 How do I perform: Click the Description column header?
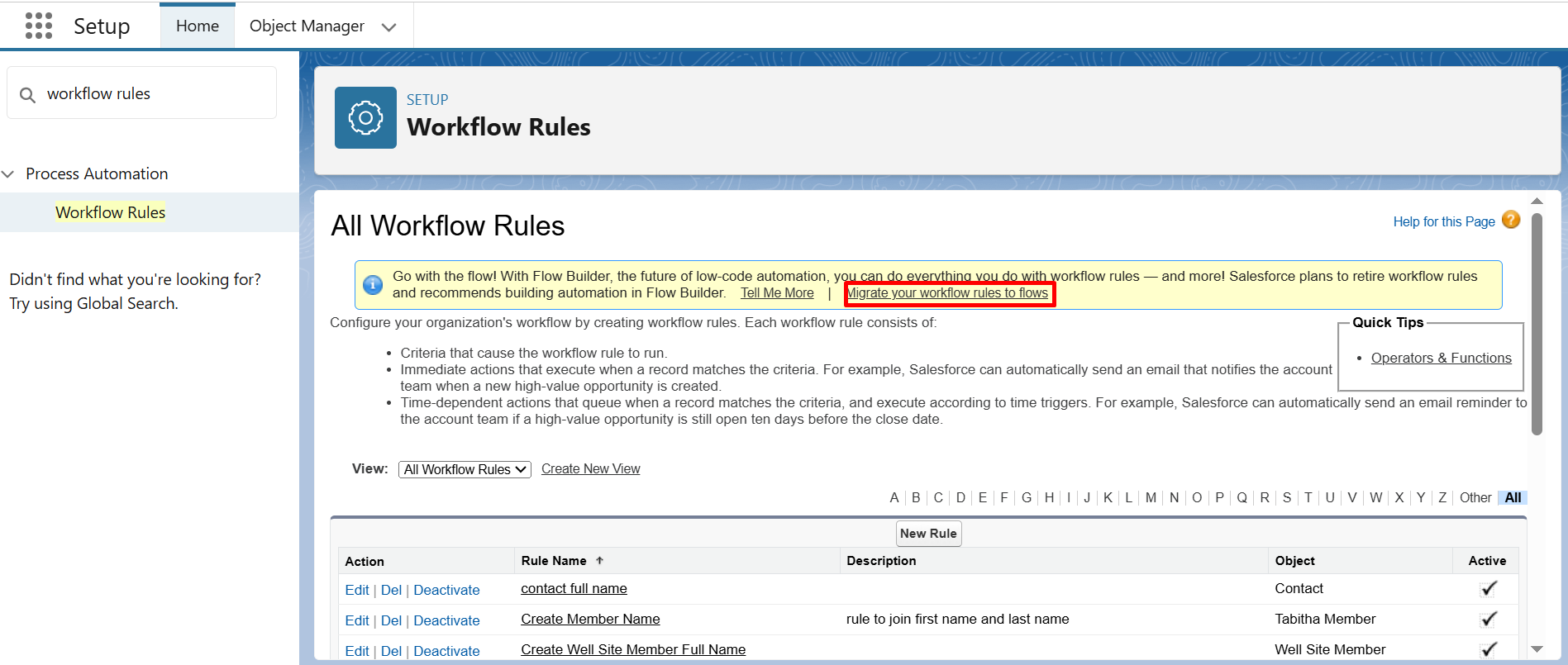tap(881, 561)
